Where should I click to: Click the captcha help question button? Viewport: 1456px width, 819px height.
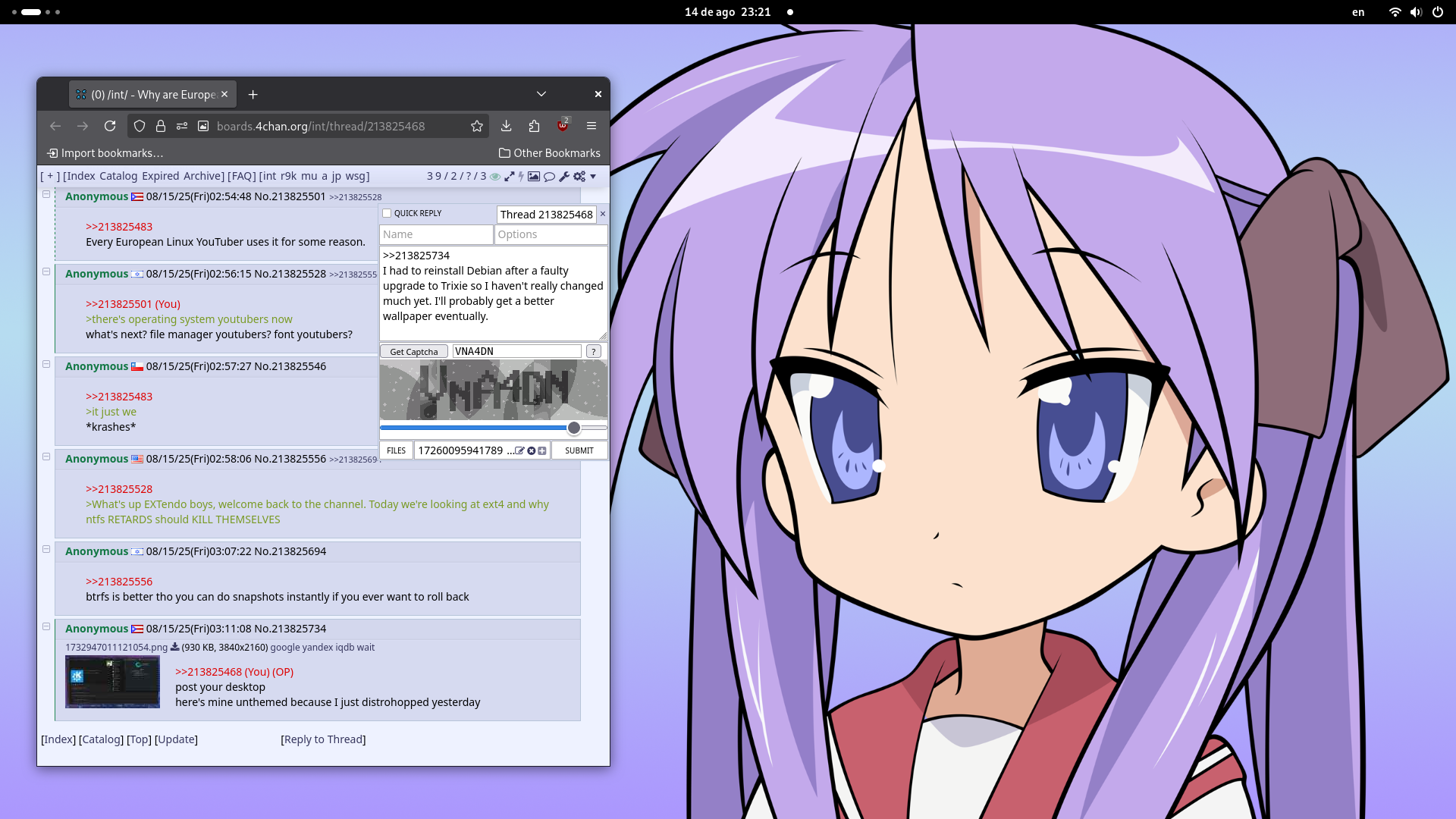pos(594,352)
